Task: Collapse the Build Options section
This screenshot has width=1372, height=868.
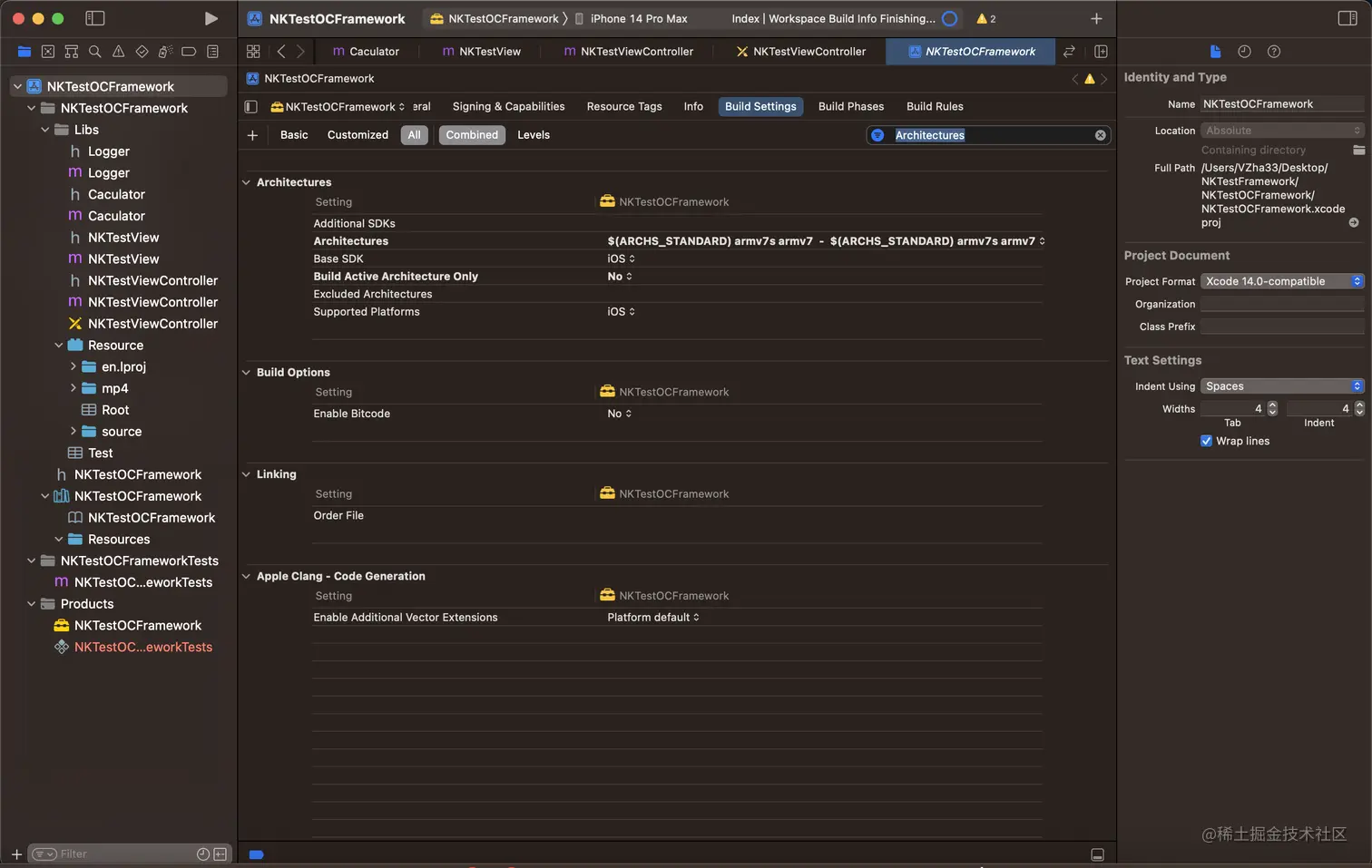Action: point(246,373)
